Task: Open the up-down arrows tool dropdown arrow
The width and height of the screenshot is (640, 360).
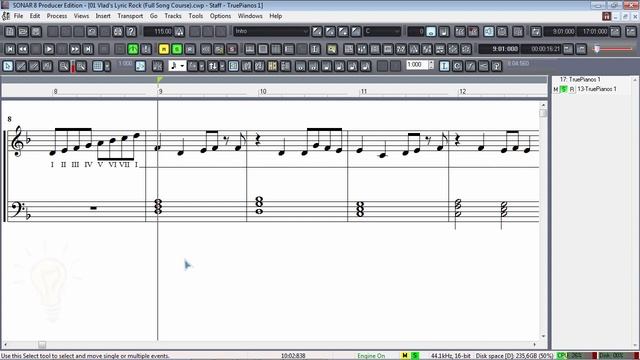Action: 222,66
